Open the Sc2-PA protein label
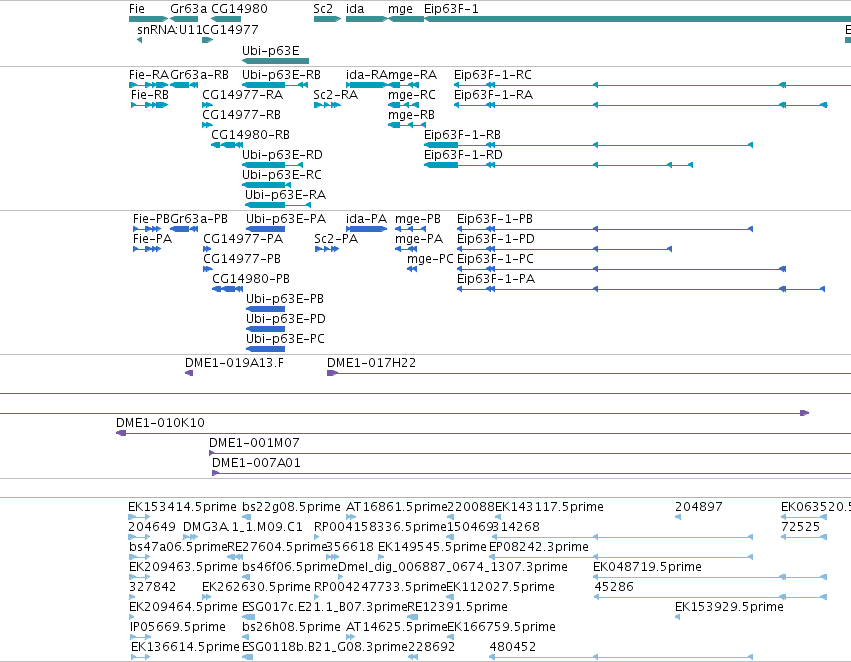 point(336,239)
